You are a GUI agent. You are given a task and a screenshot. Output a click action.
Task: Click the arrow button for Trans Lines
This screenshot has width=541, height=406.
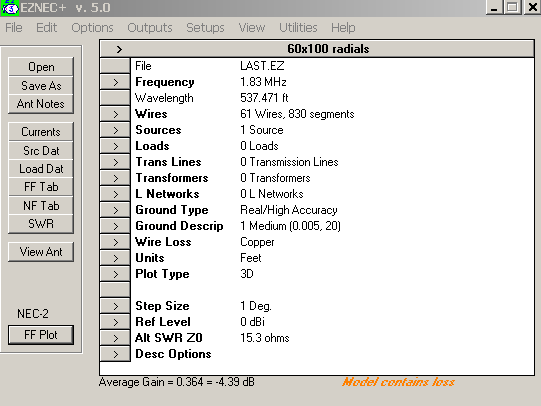[x=115, y=162]
